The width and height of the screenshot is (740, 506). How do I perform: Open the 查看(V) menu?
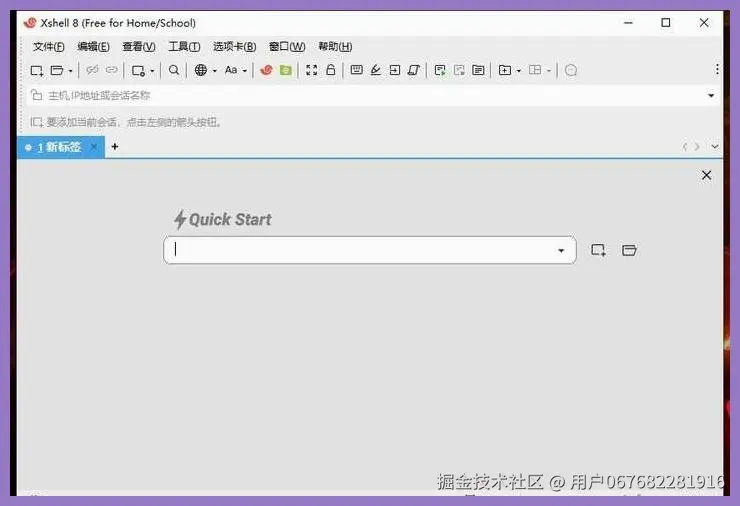coord(139,46)
